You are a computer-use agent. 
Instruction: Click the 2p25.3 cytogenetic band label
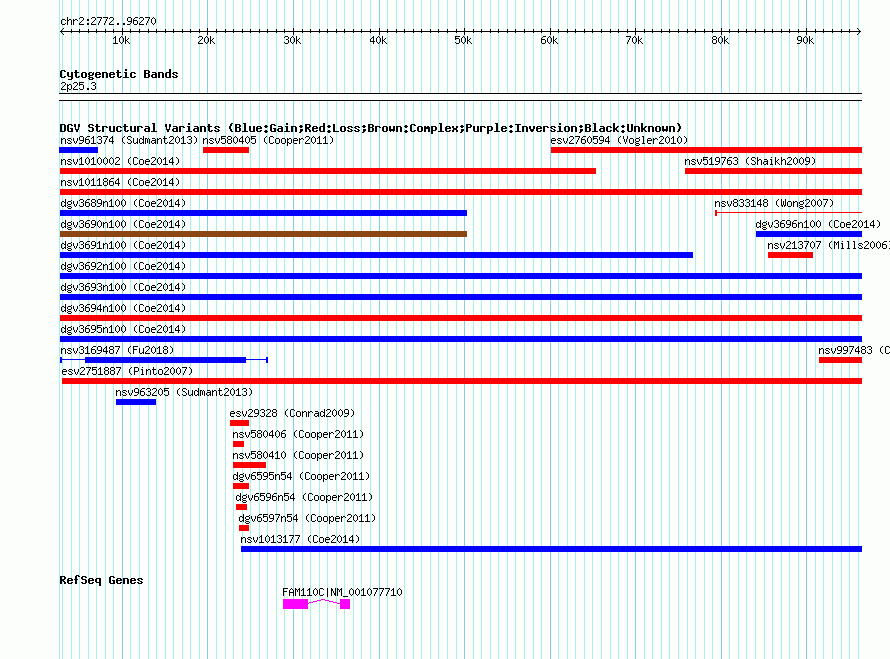coord(78,86)
